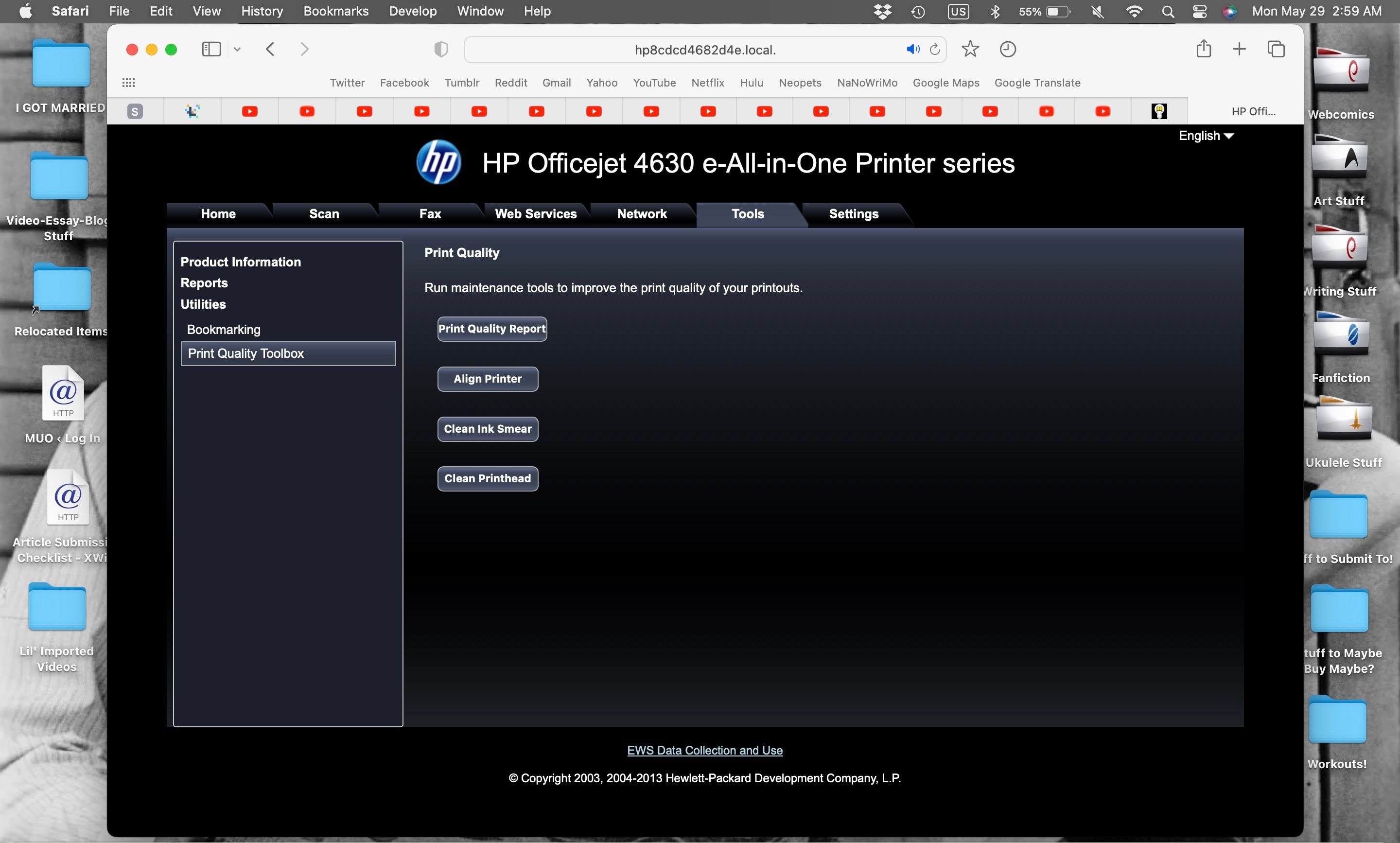Switch to the Network tab
Screen dimensions: 1400x843
pos(642,214)
